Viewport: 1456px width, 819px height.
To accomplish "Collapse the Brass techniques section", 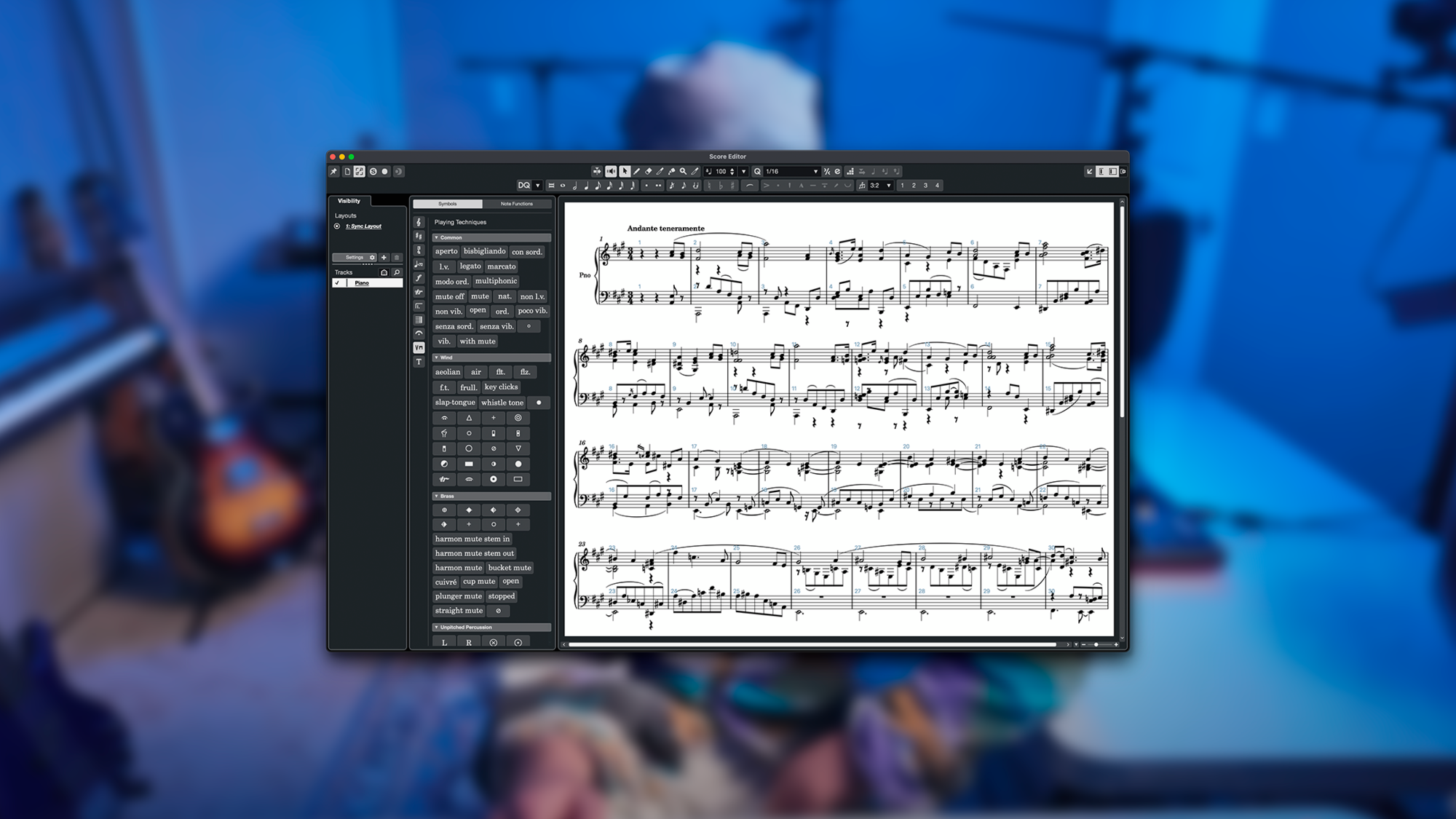I will [x=436, y=496].
